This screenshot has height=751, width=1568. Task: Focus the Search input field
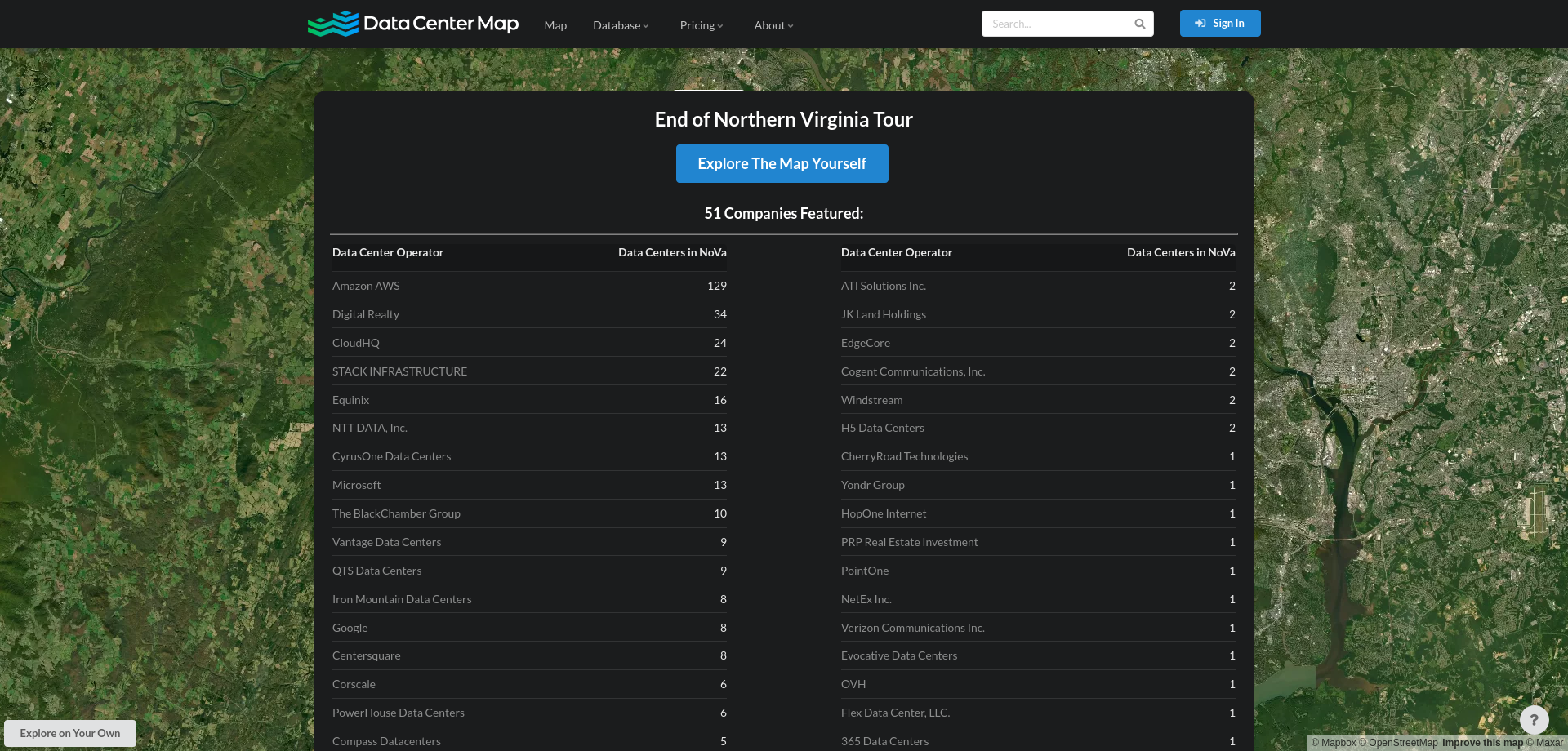pos(1058,24)
